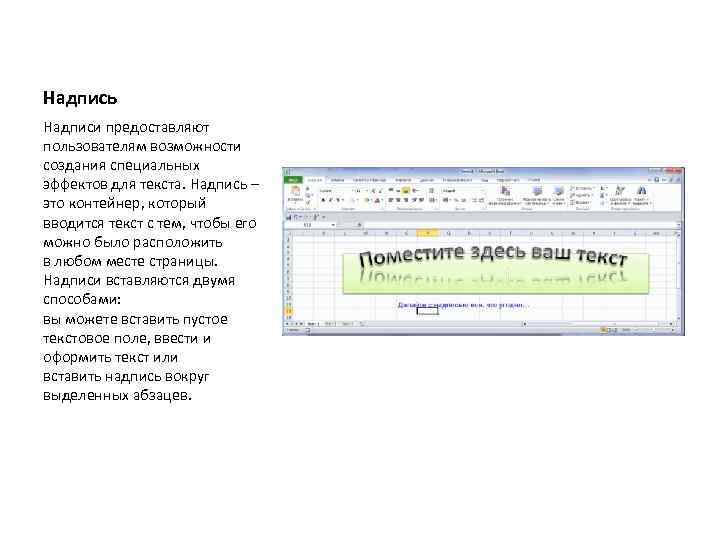Click the formula bar input area
720x540 pixels.
[521, 225]
